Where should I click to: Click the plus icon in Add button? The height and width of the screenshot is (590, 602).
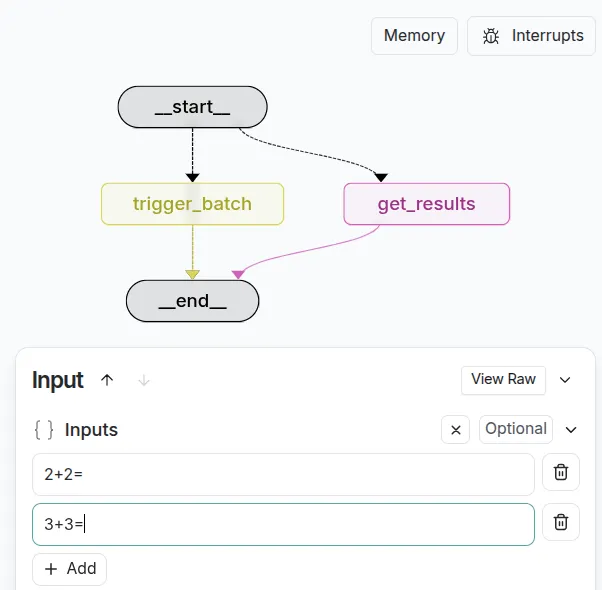point(50,569)
